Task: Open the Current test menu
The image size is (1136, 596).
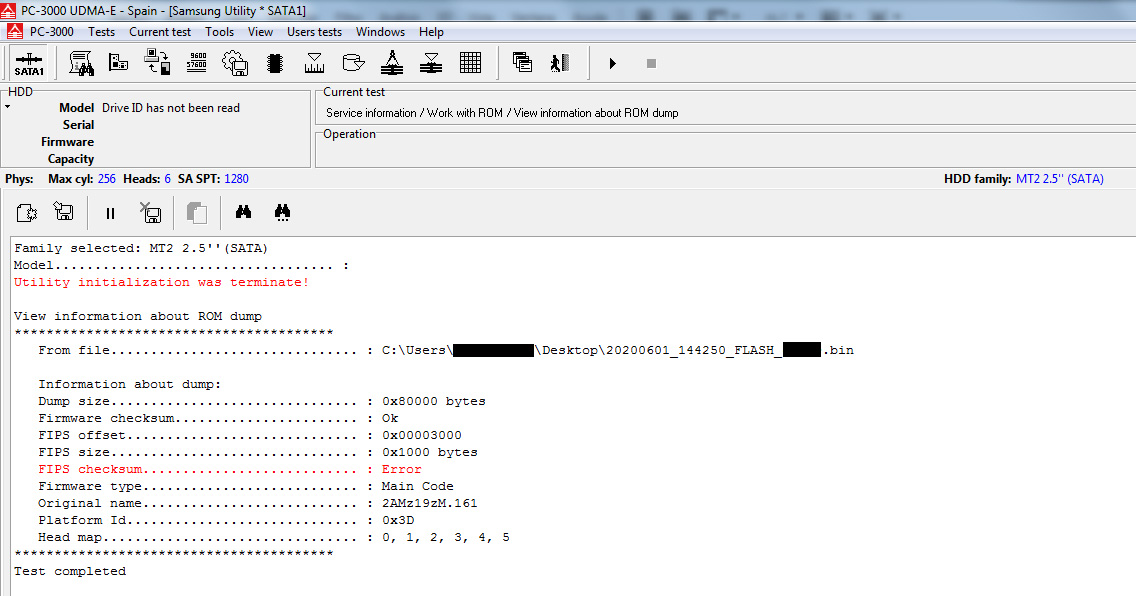Action: click(160, 32)
